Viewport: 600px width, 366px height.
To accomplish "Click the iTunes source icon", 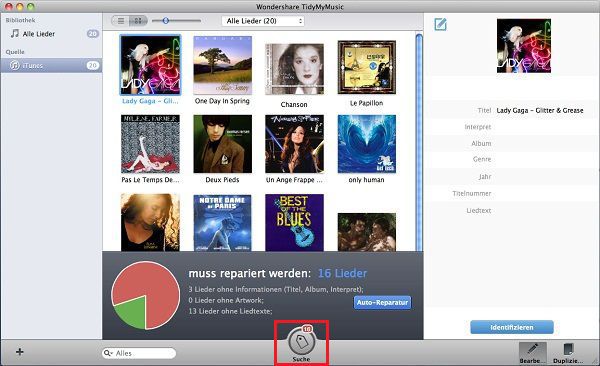I will [15, 65].
